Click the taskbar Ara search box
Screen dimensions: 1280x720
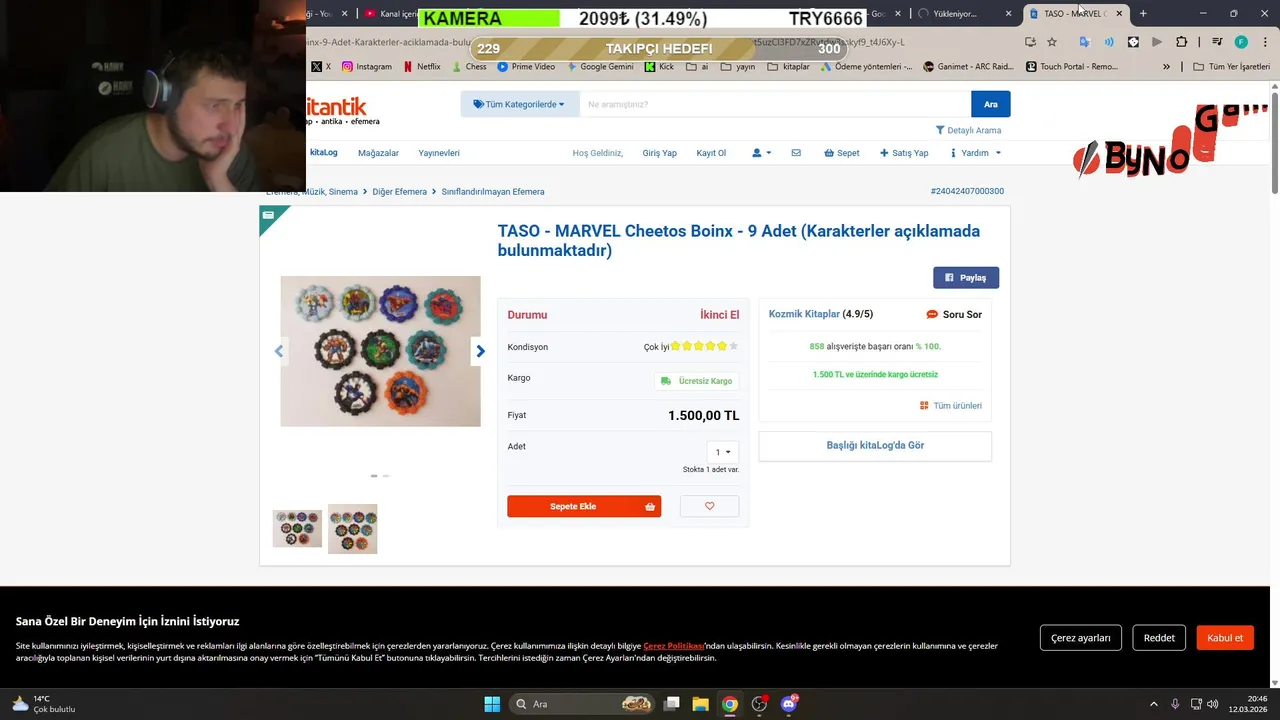click(x=583, y=704)
